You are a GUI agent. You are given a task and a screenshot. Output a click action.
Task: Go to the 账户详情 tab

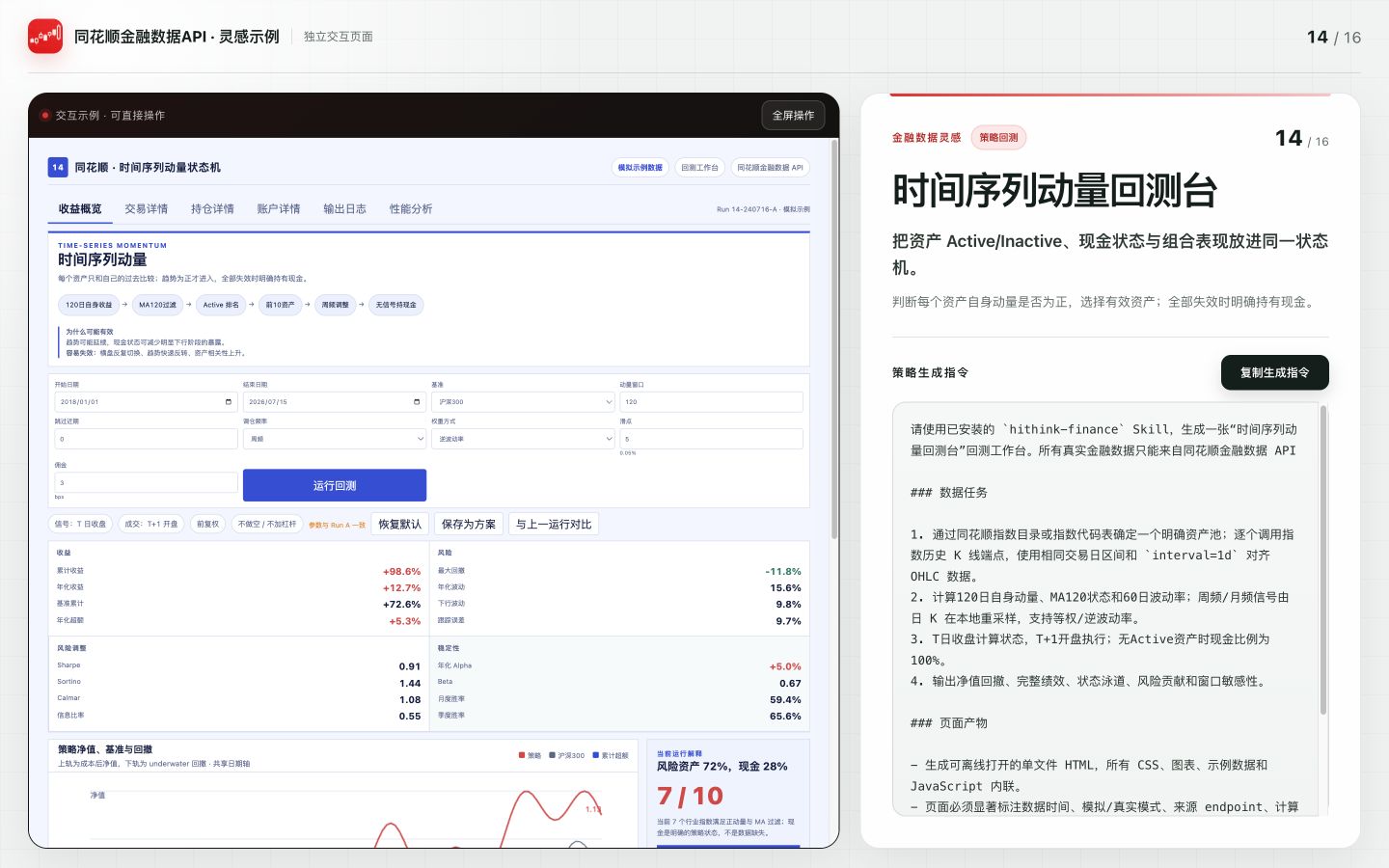[x=279, y=208]
